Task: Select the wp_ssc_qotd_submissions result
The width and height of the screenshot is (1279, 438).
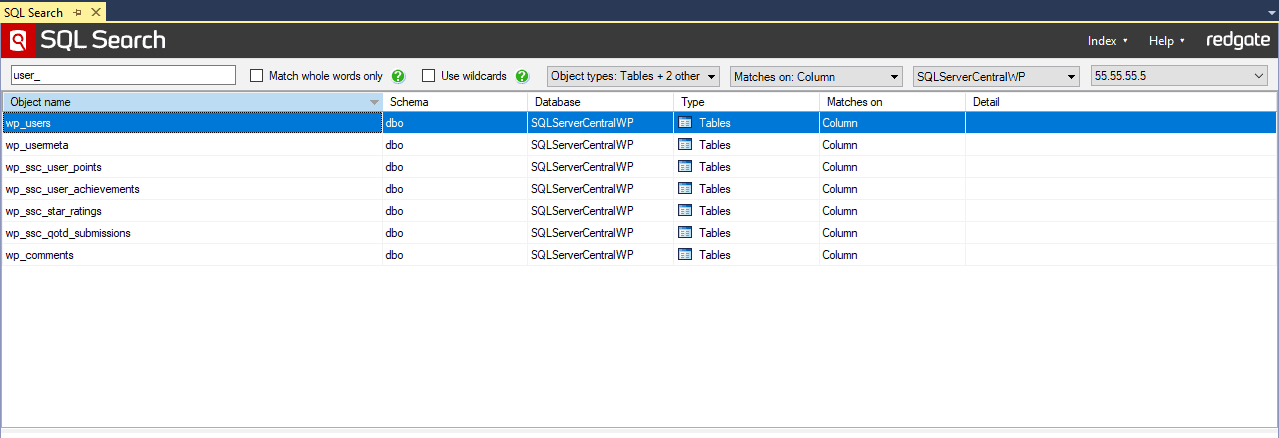Action: (639, 233)
